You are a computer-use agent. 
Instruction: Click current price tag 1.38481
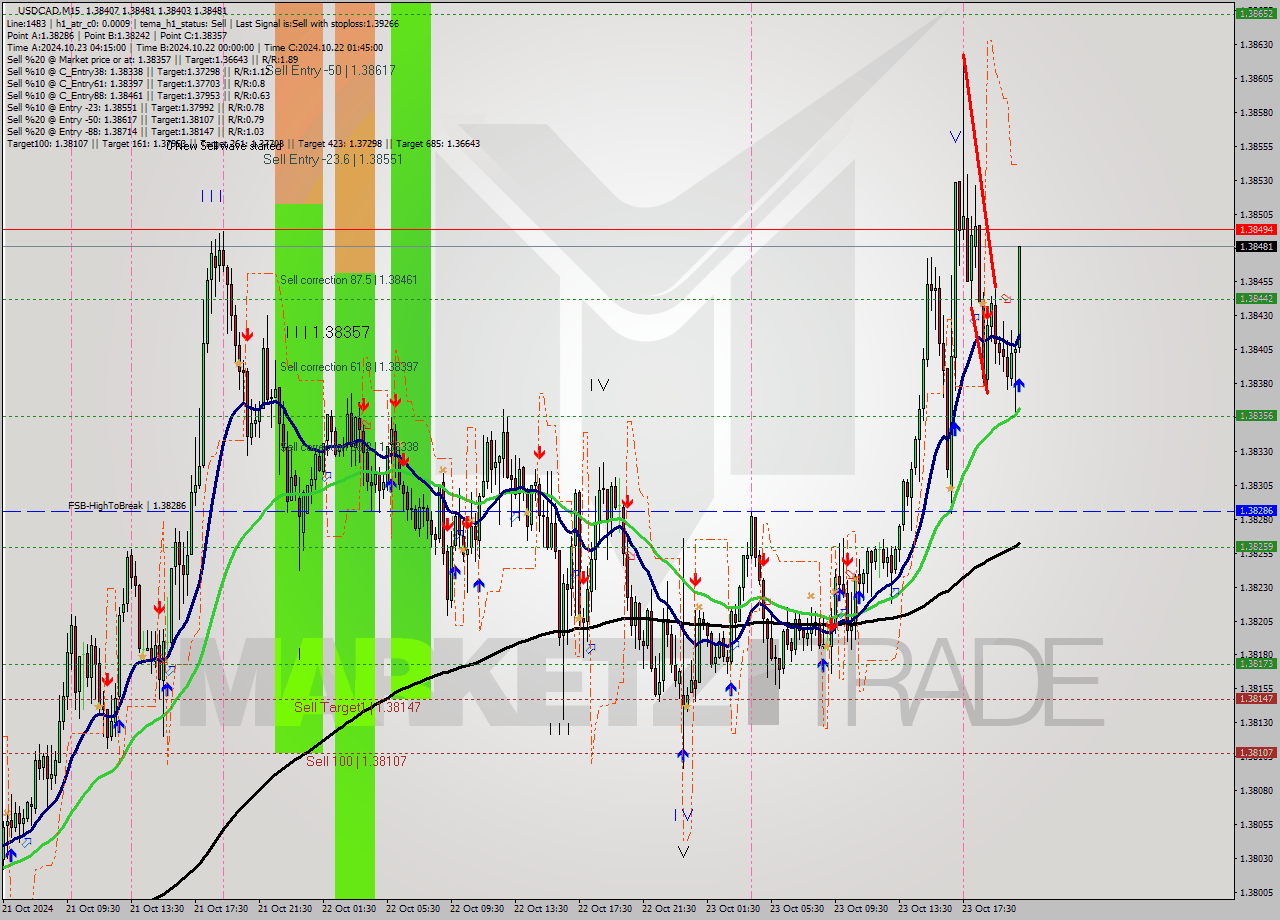click(x=1255, y=246)
